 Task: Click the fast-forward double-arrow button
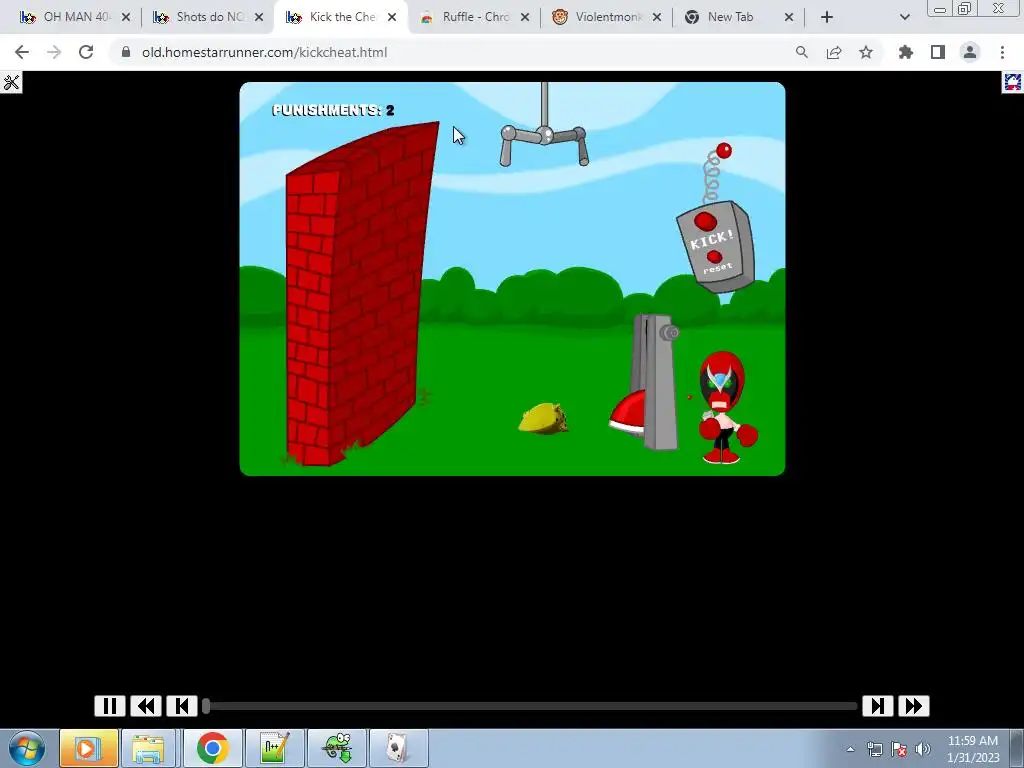click(914, 706)
